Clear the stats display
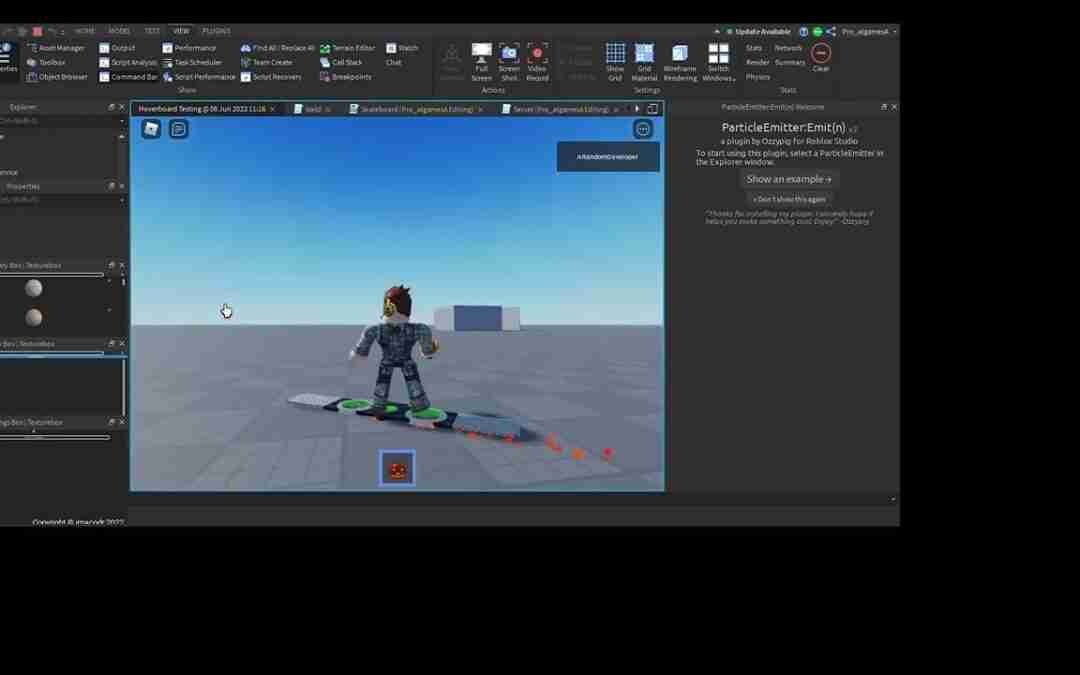Screen dimensions: 1080x675 (x=820, y=58)
